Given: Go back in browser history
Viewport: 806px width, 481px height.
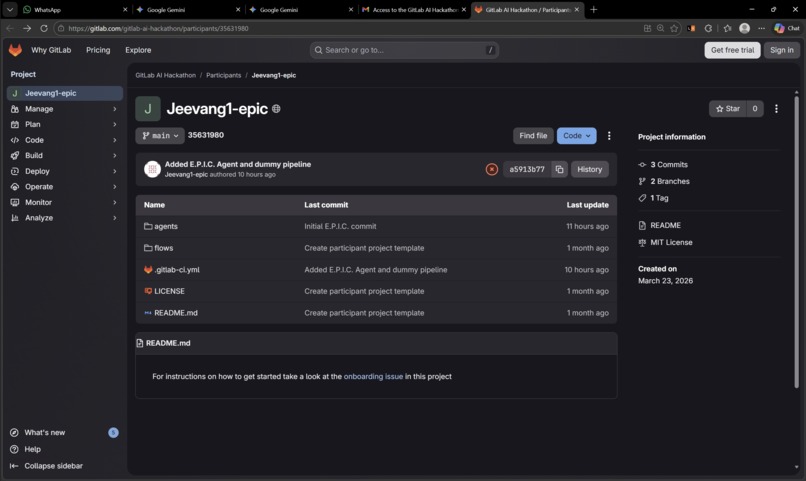Looking at the screenshot, I should [x=10, y=28].
